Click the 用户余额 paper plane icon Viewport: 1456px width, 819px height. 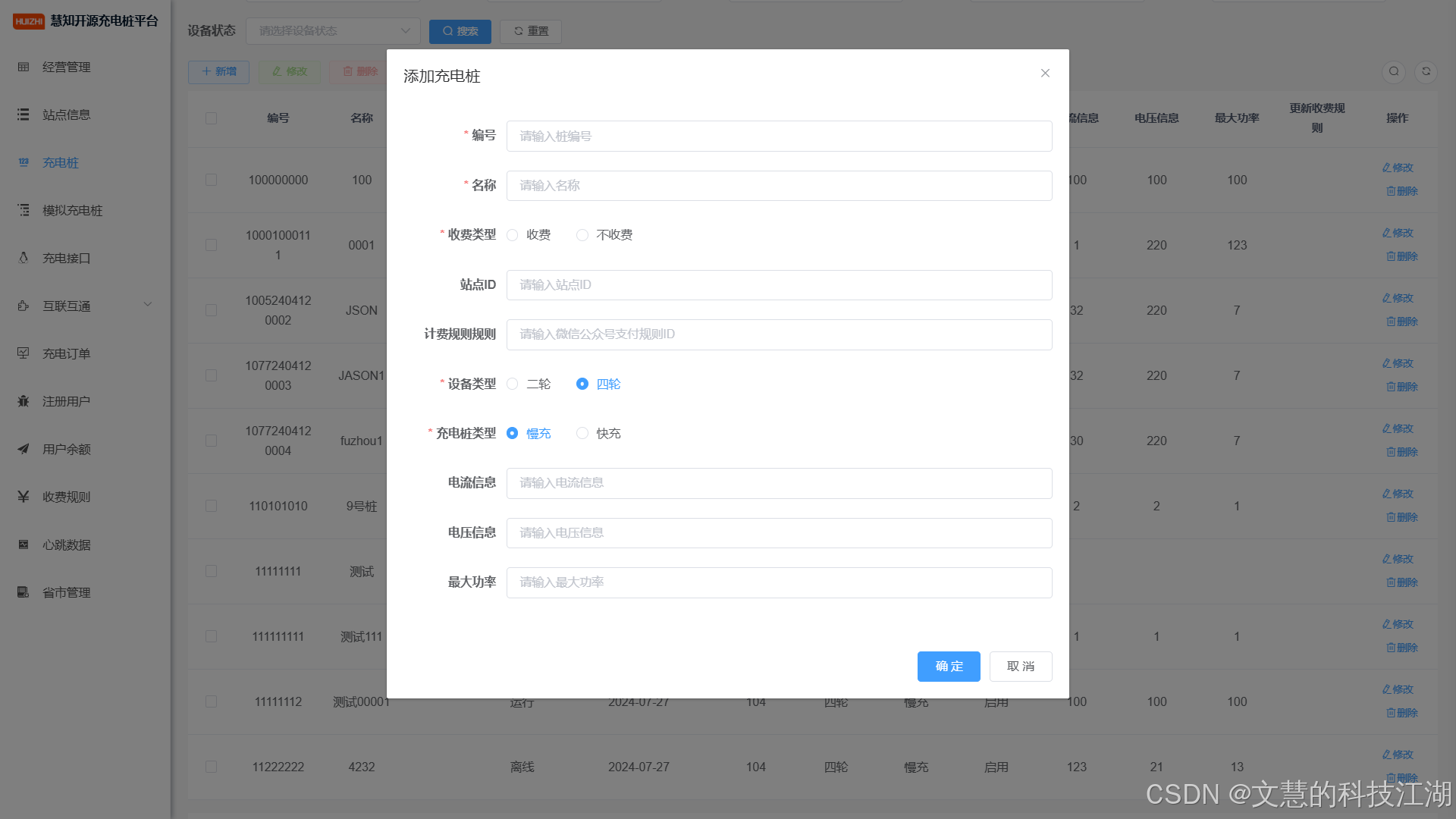click(x=24, y=449)
